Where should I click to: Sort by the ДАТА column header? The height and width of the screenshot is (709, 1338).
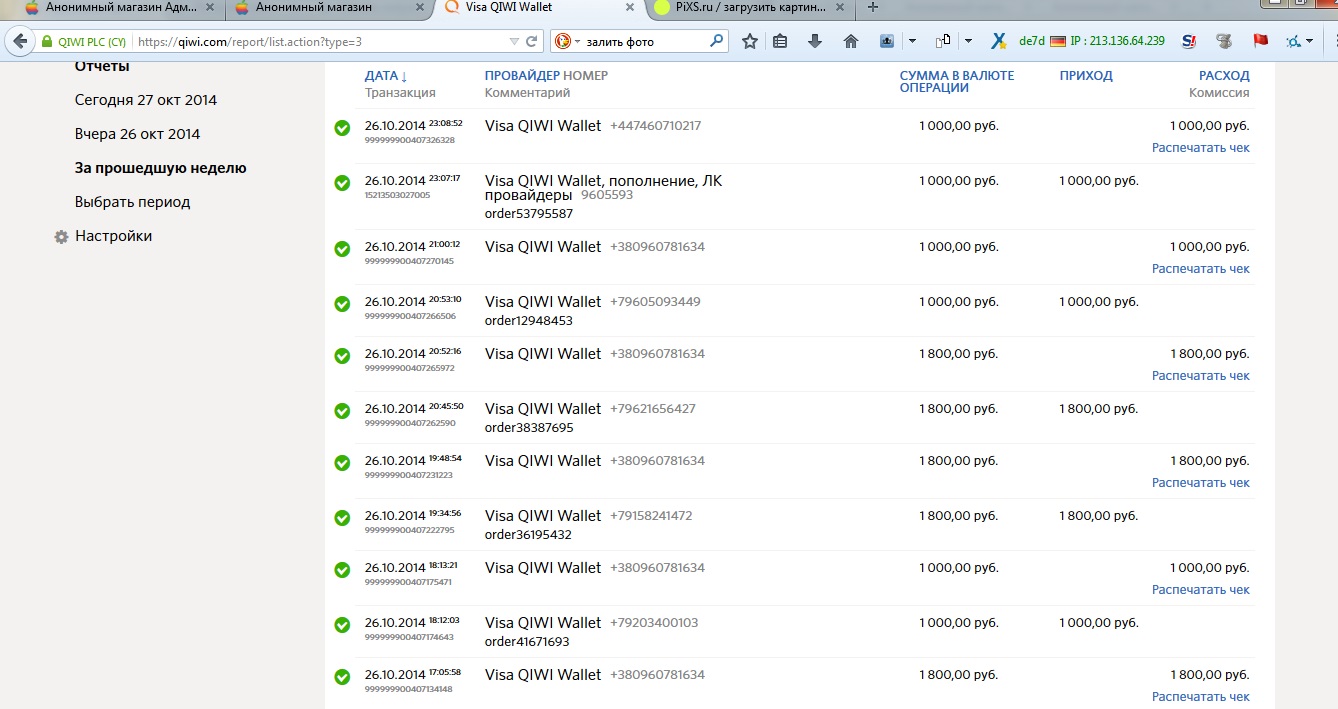pos(386,76)
